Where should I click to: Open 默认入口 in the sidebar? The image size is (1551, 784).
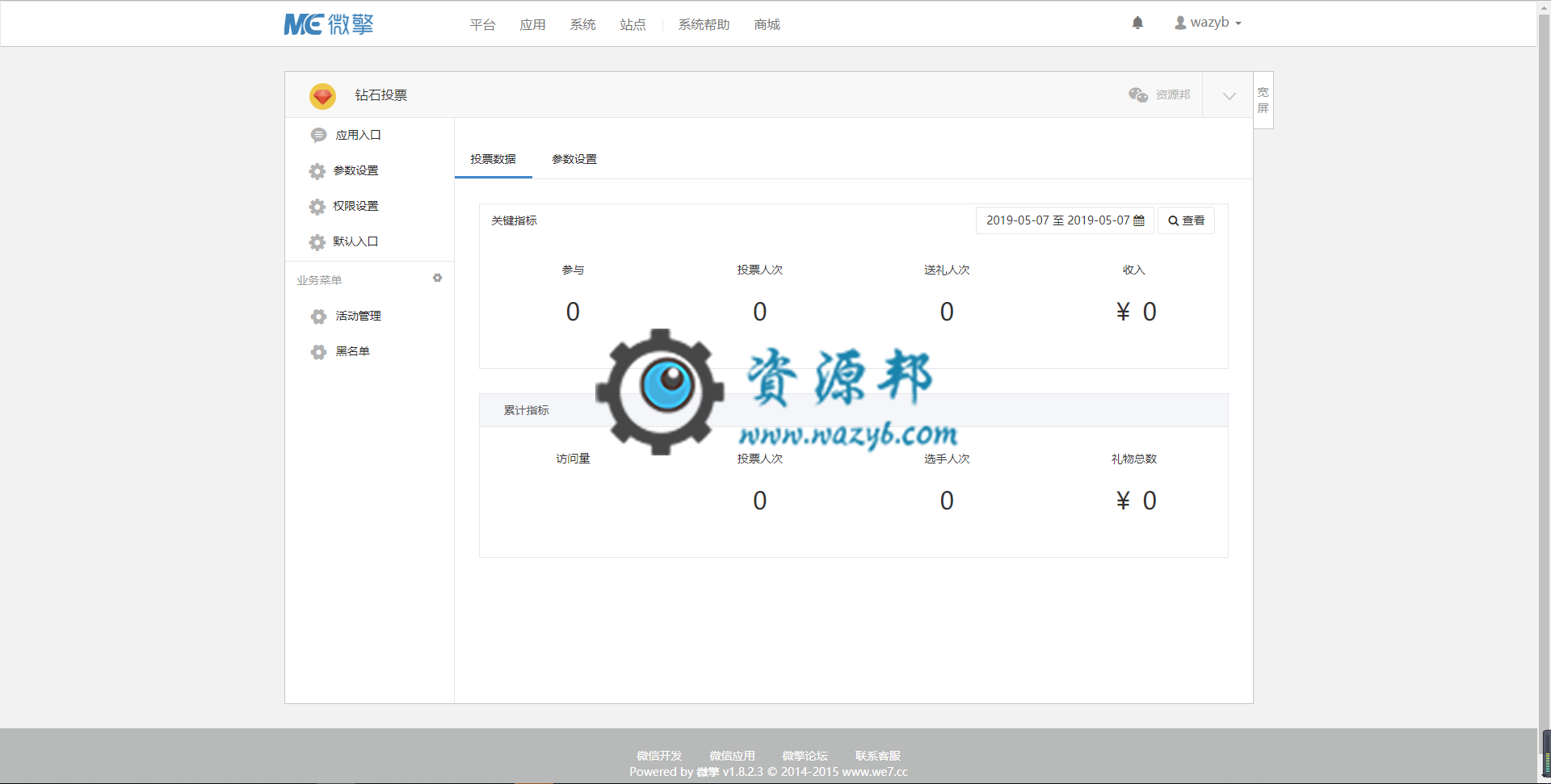[x=355, y=241]
